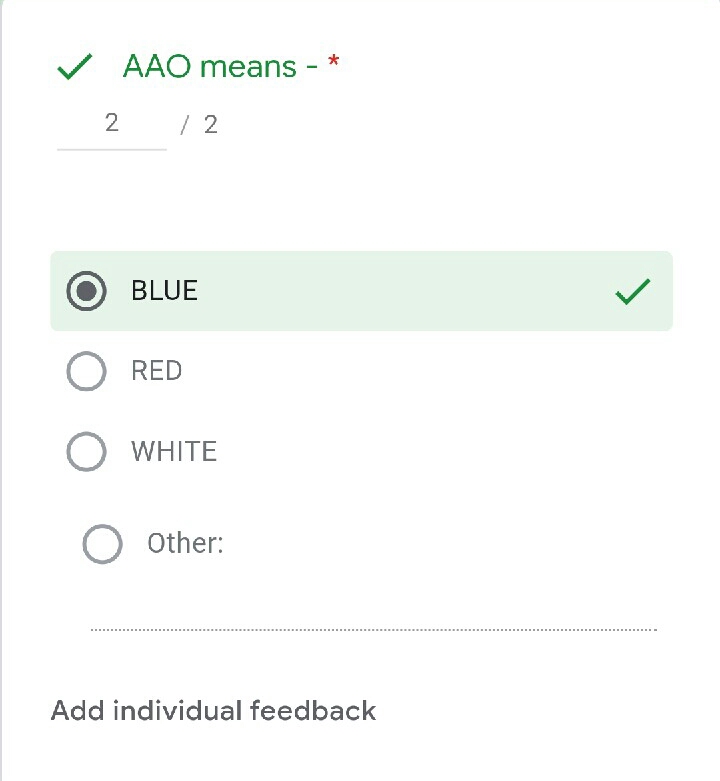Click the left border of the question card
Screen dimensions: 720x781
coord(2,400)
